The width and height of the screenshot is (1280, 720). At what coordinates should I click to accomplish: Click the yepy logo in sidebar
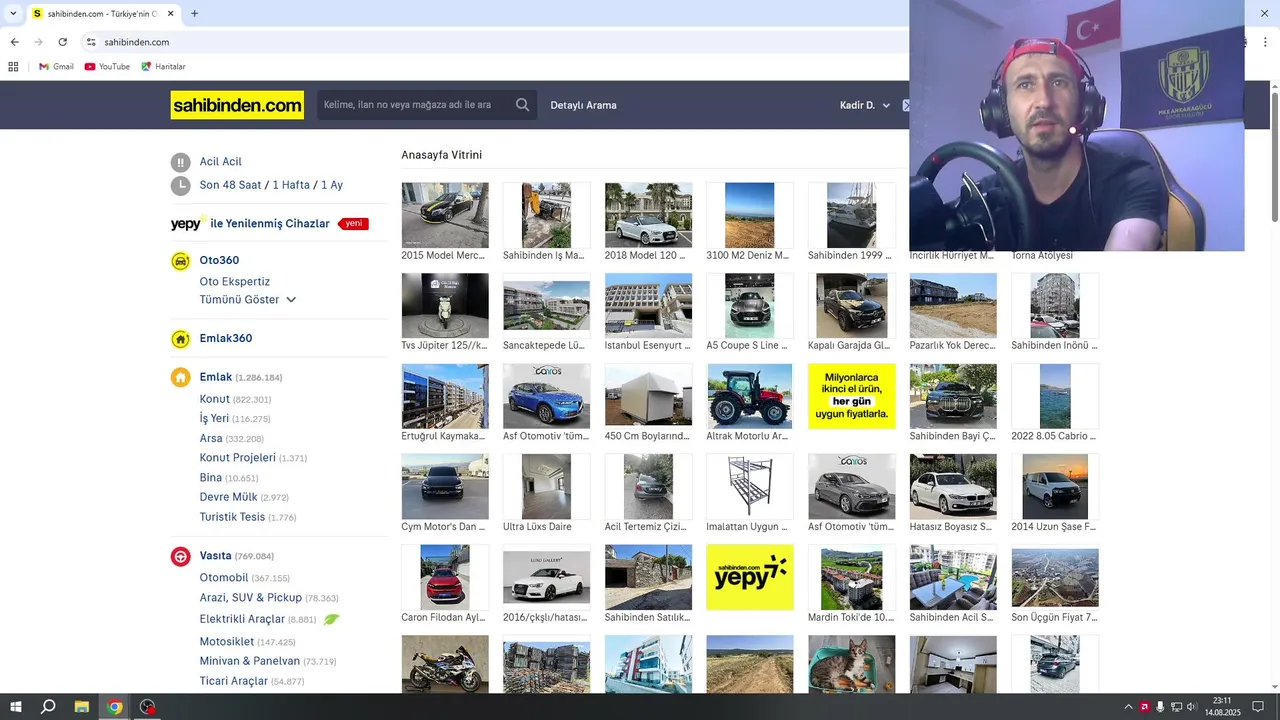pyautogui.click(x=188, y=223)
